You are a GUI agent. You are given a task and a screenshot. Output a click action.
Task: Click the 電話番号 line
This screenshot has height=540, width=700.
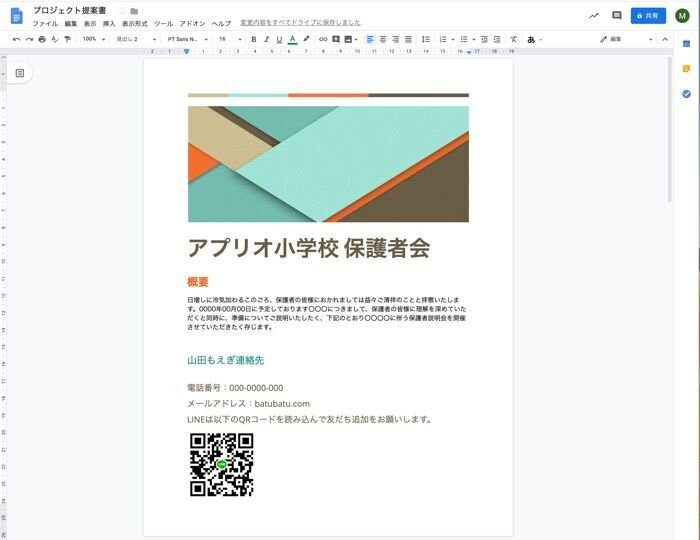click(235, 388)
